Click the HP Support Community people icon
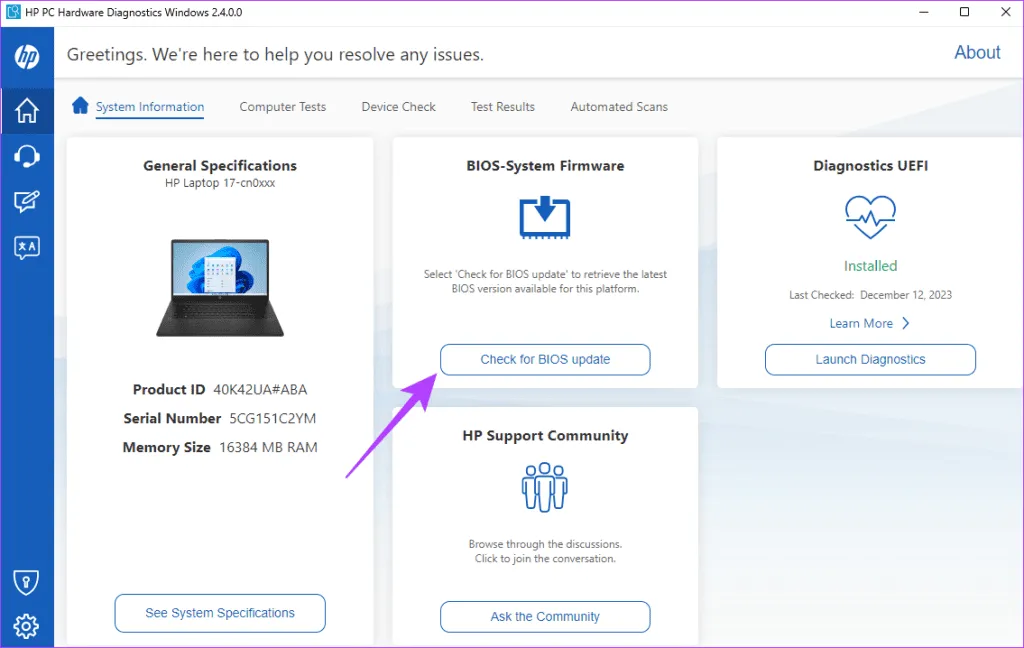This screenshot has height=648, width=1024. [x=545, y=487]
